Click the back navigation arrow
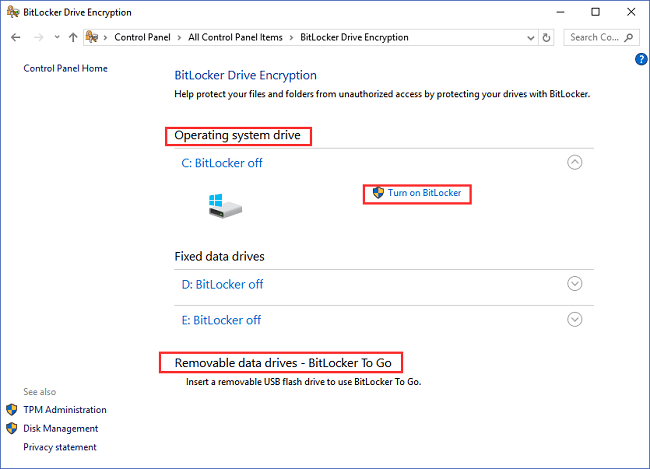The image size is (650, 469). click(x=15, y=37)
